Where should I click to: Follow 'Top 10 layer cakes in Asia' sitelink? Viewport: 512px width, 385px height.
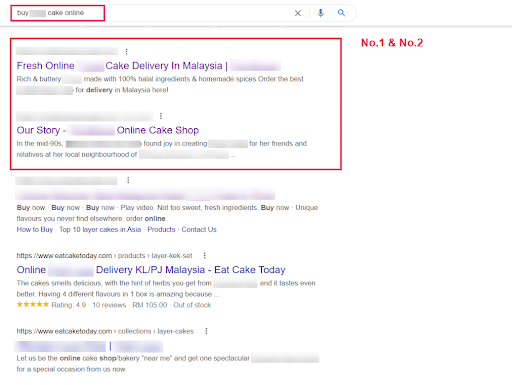100,230
